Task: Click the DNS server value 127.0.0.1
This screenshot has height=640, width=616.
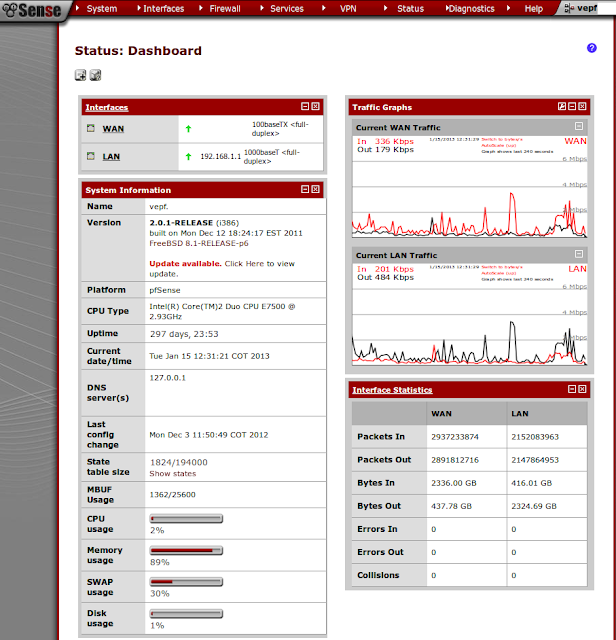Action: click(167, 378)
